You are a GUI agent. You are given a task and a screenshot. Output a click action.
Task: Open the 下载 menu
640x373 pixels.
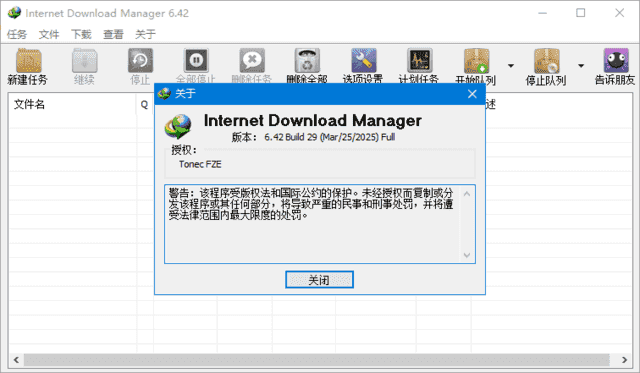tap(81, 34)
